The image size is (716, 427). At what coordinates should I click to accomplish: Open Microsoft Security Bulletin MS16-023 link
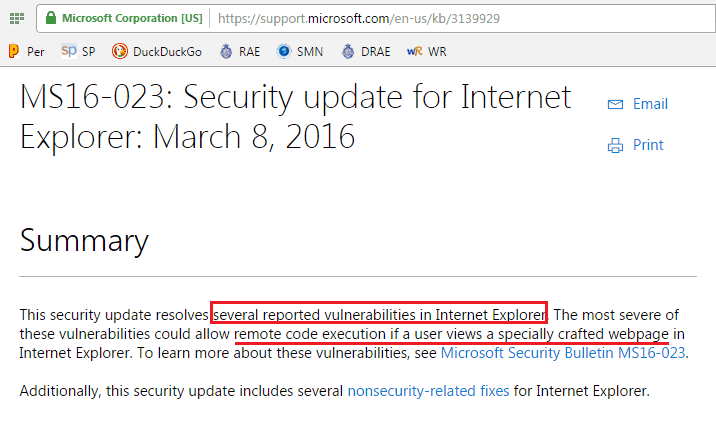coord(563,353)
